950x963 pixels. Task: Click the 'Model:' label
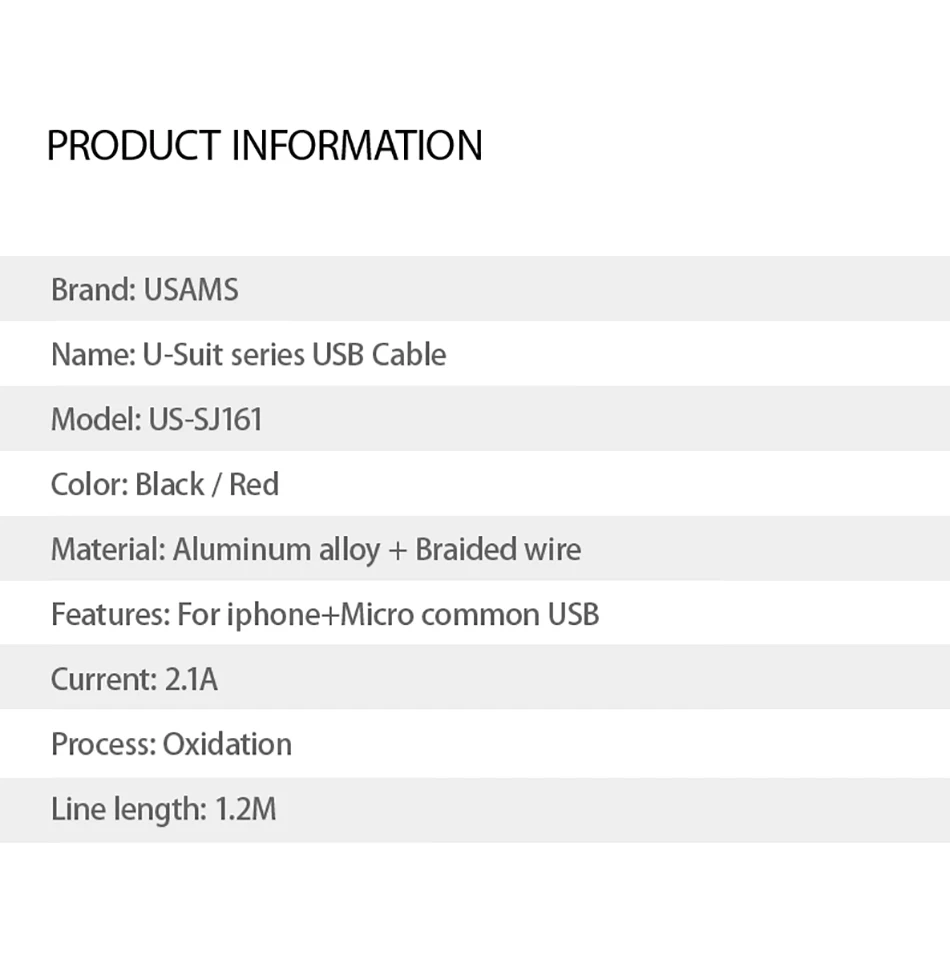coord(96,419)
